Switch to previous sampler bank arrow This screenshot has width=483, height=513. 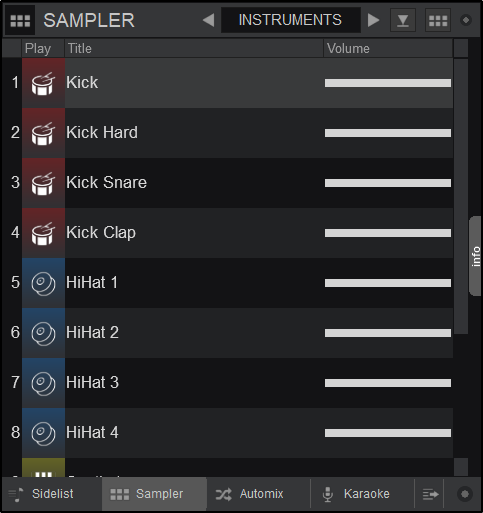click(x=209, y=20)
